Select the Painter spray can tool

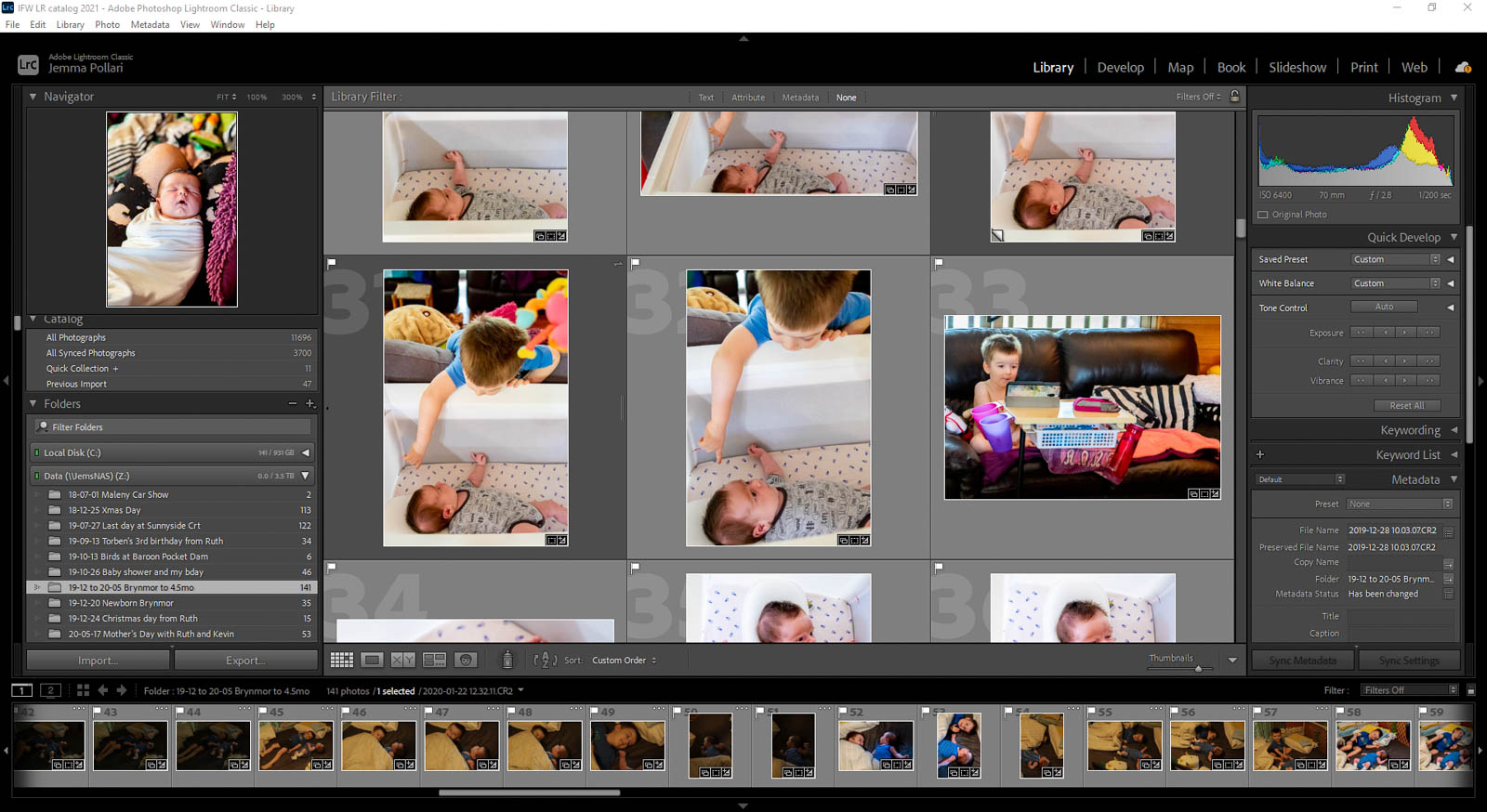[x=507, y=660]
